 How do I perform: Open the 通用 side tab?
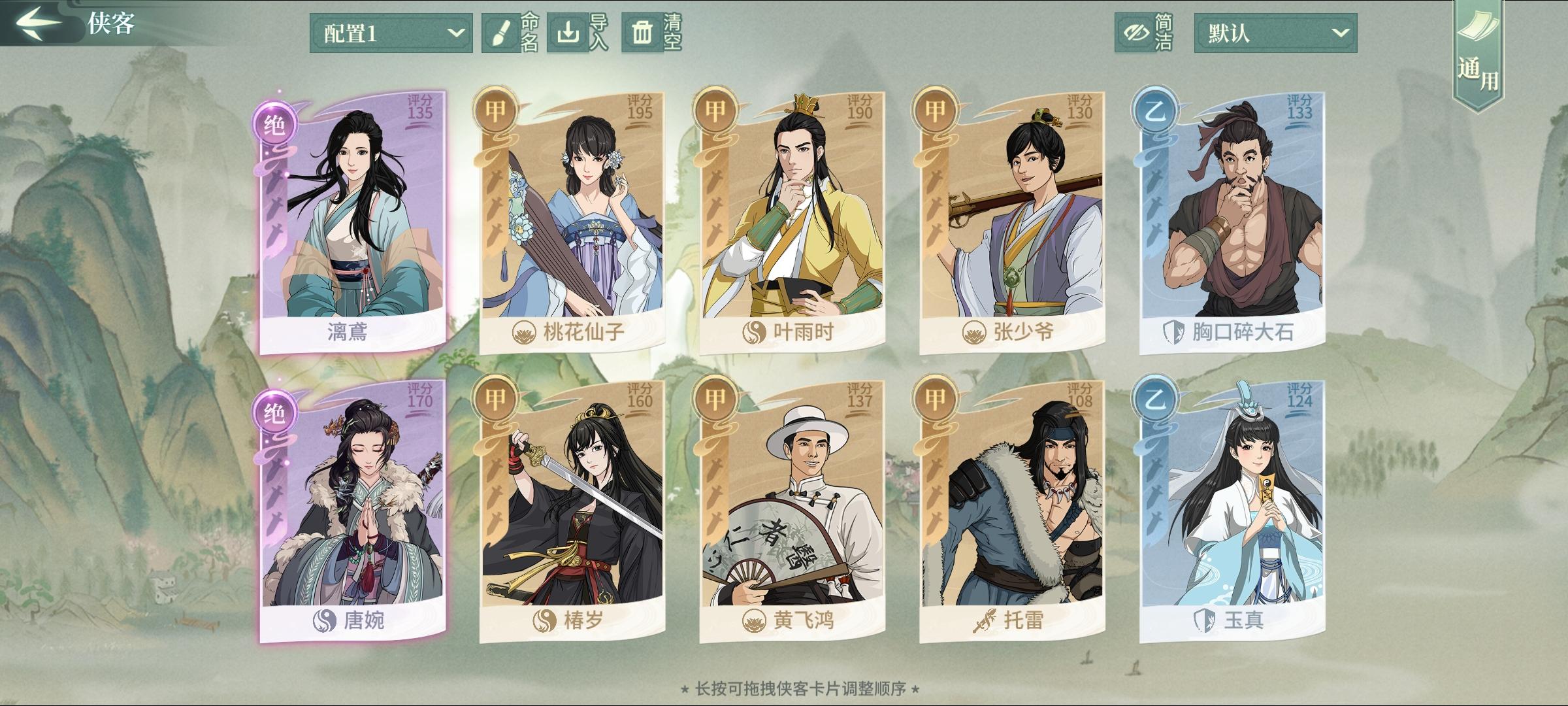[x=1478, y=56]
